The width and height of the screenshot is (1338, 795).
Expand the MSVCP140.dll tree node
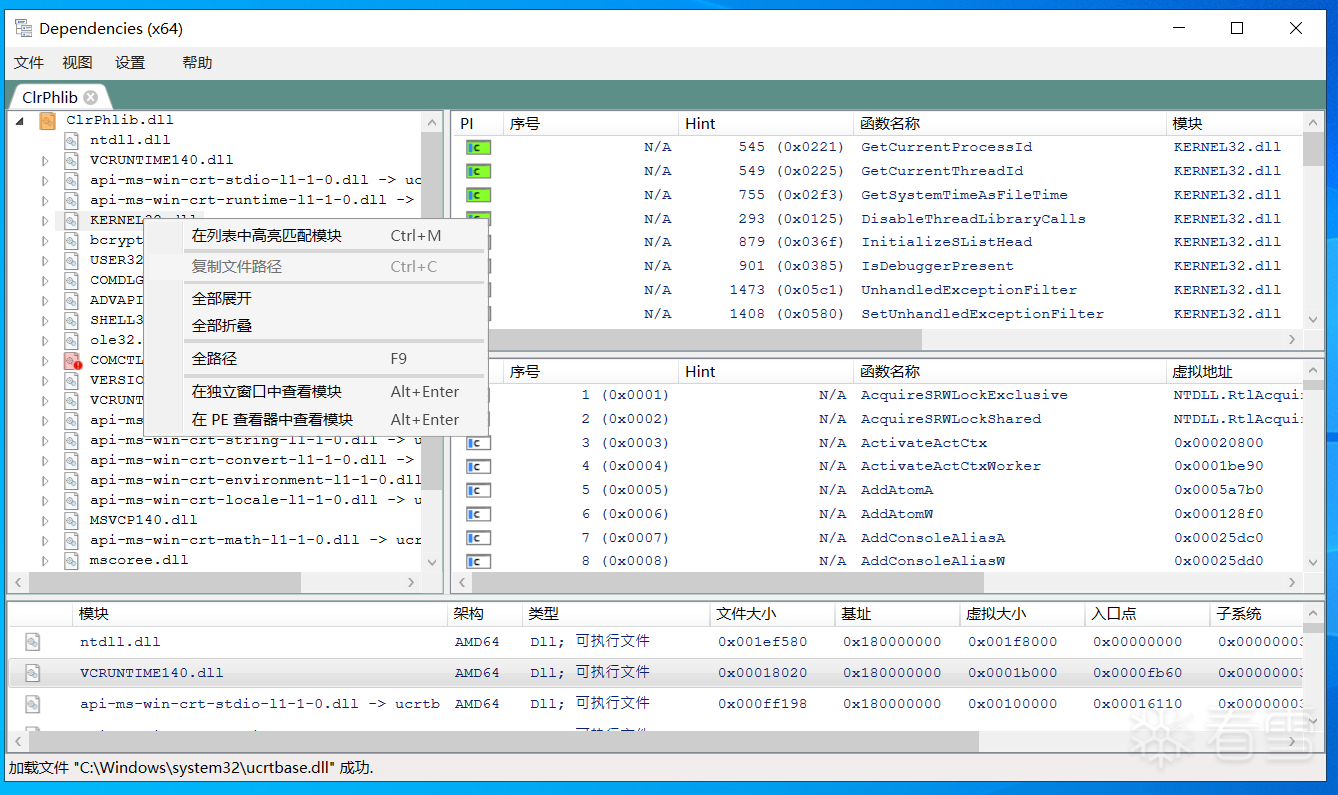coord(44,520)
